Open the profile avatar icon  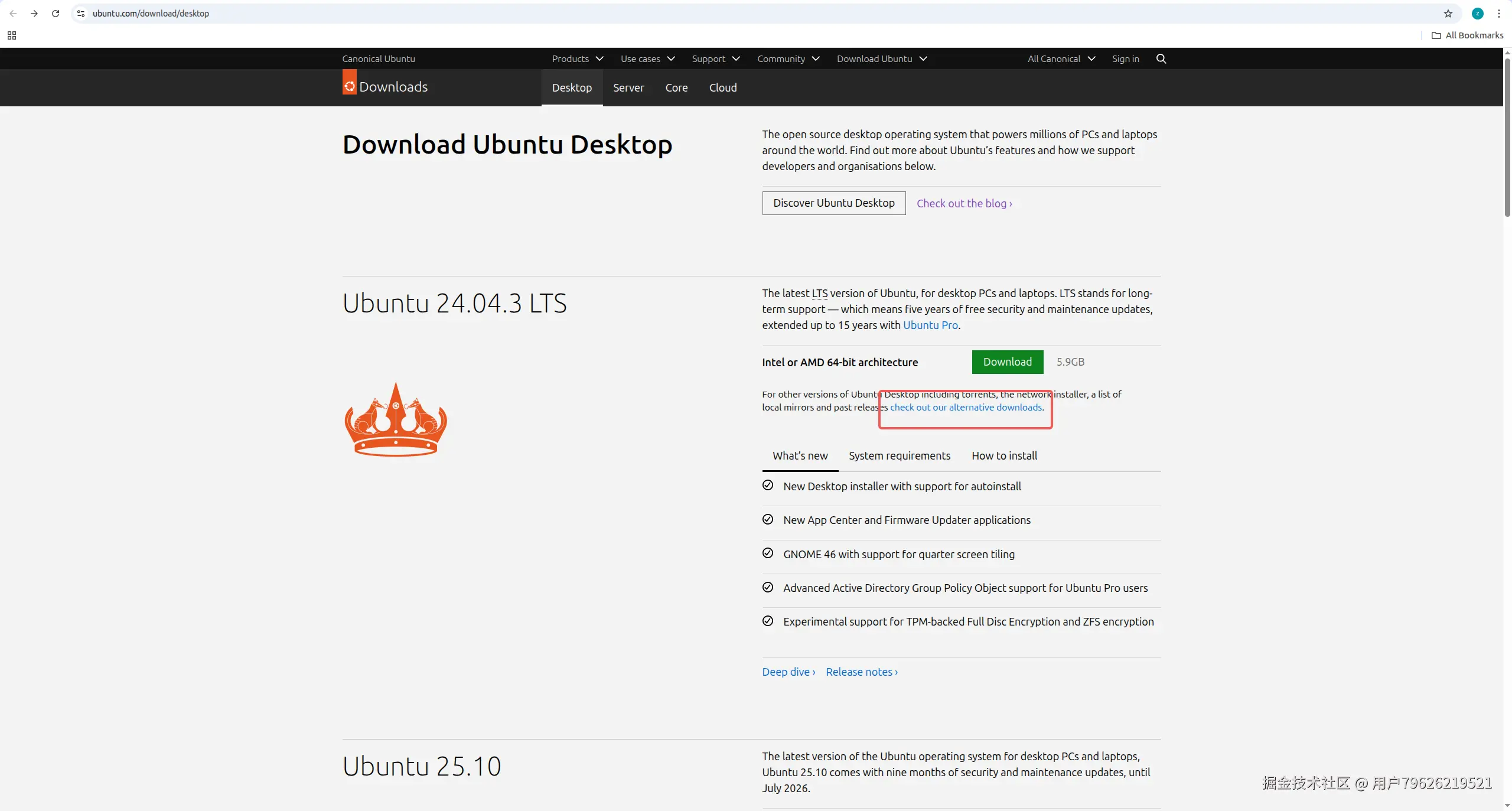(x=1477, y=14)
